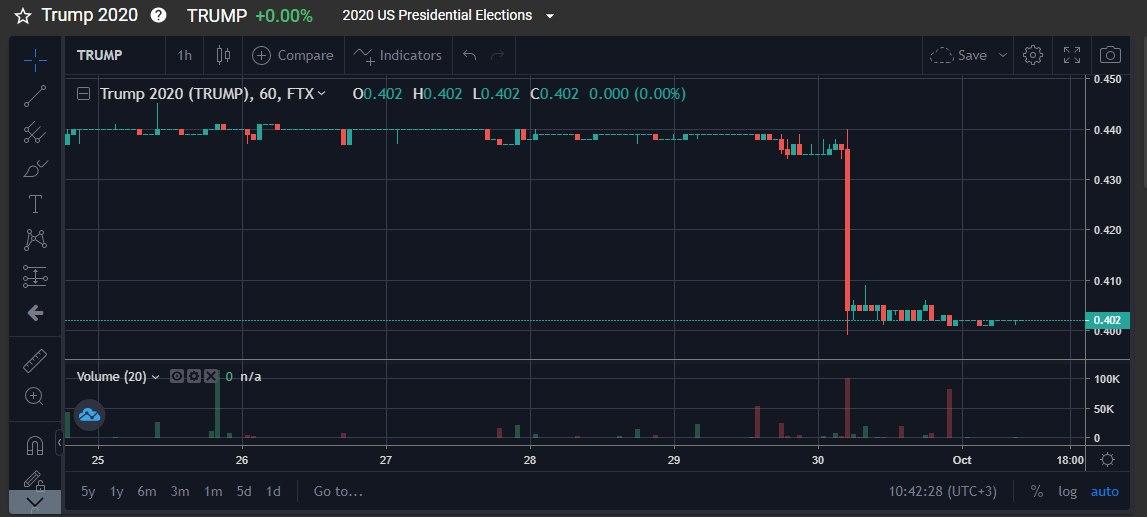
Task: Open the Indicators menu
Action: (398, 55)
